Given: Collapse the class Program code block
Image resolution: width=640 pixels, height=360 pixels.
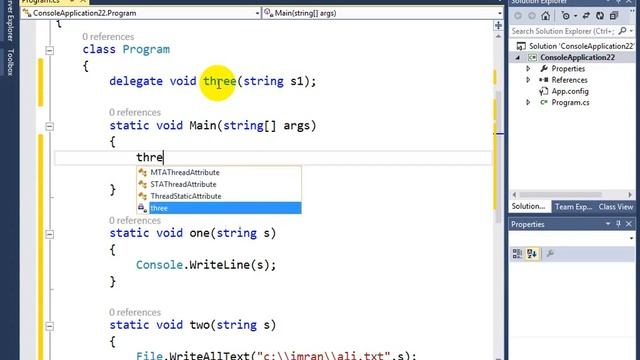Looking at the screenshot, I should pyautogui.click(x=49, y=51).
